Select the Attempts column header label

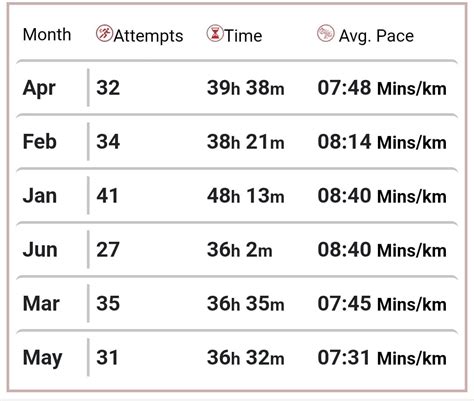click(x=148, y=36)
